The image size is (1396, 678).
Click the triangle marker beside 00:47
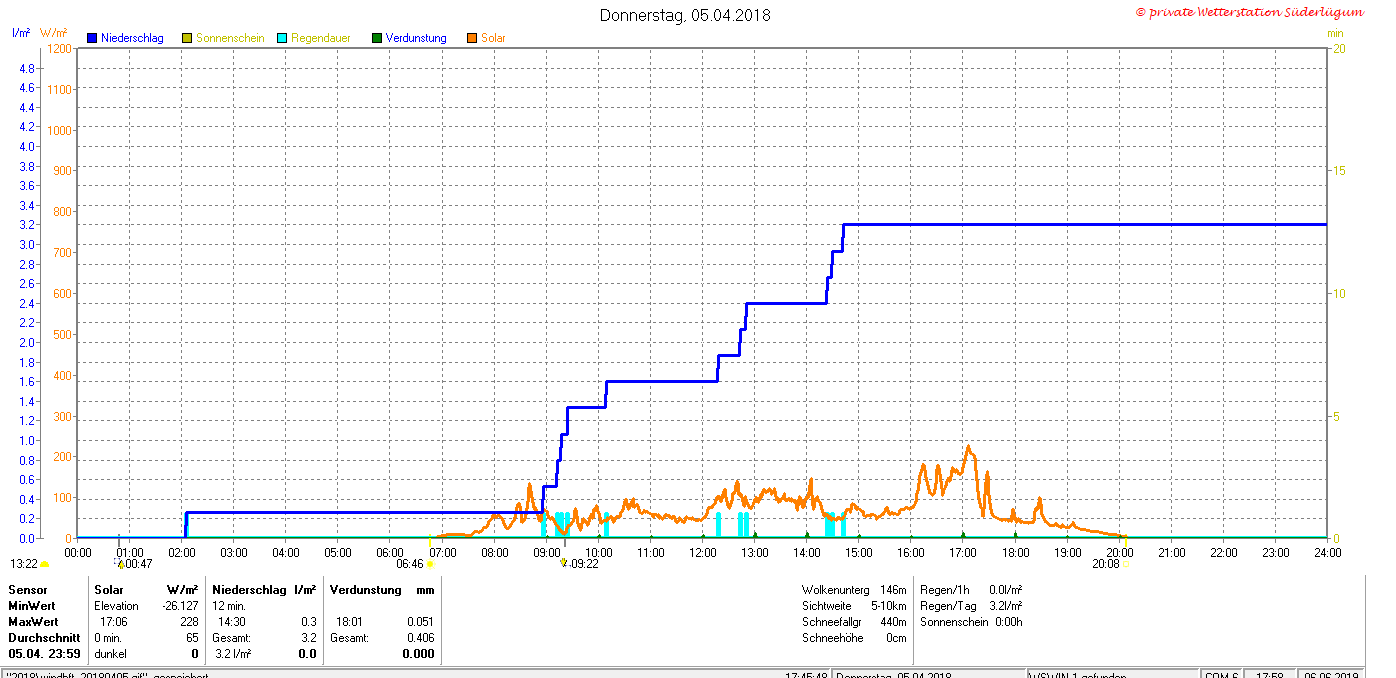[120, 564]
